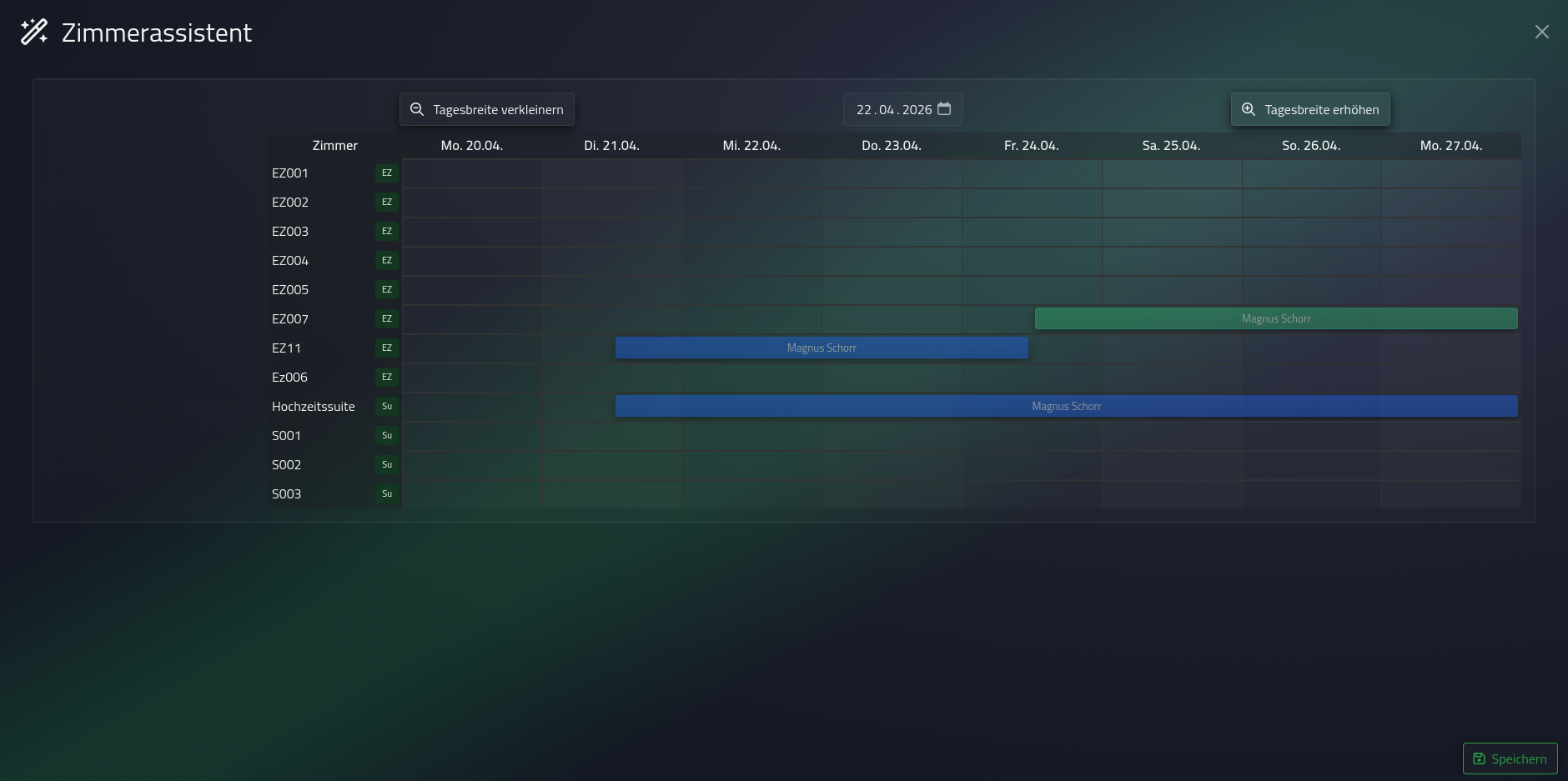Click the EZ badge of room EZ003
The height and width of the screenshot is (781, 1568).
click(387, 232)
